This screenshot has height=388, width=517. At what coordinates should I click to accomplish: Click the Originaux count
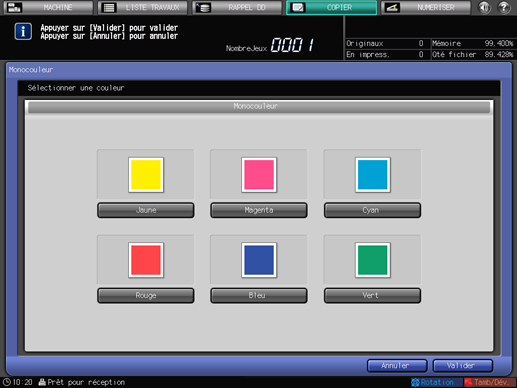(421, 43)
